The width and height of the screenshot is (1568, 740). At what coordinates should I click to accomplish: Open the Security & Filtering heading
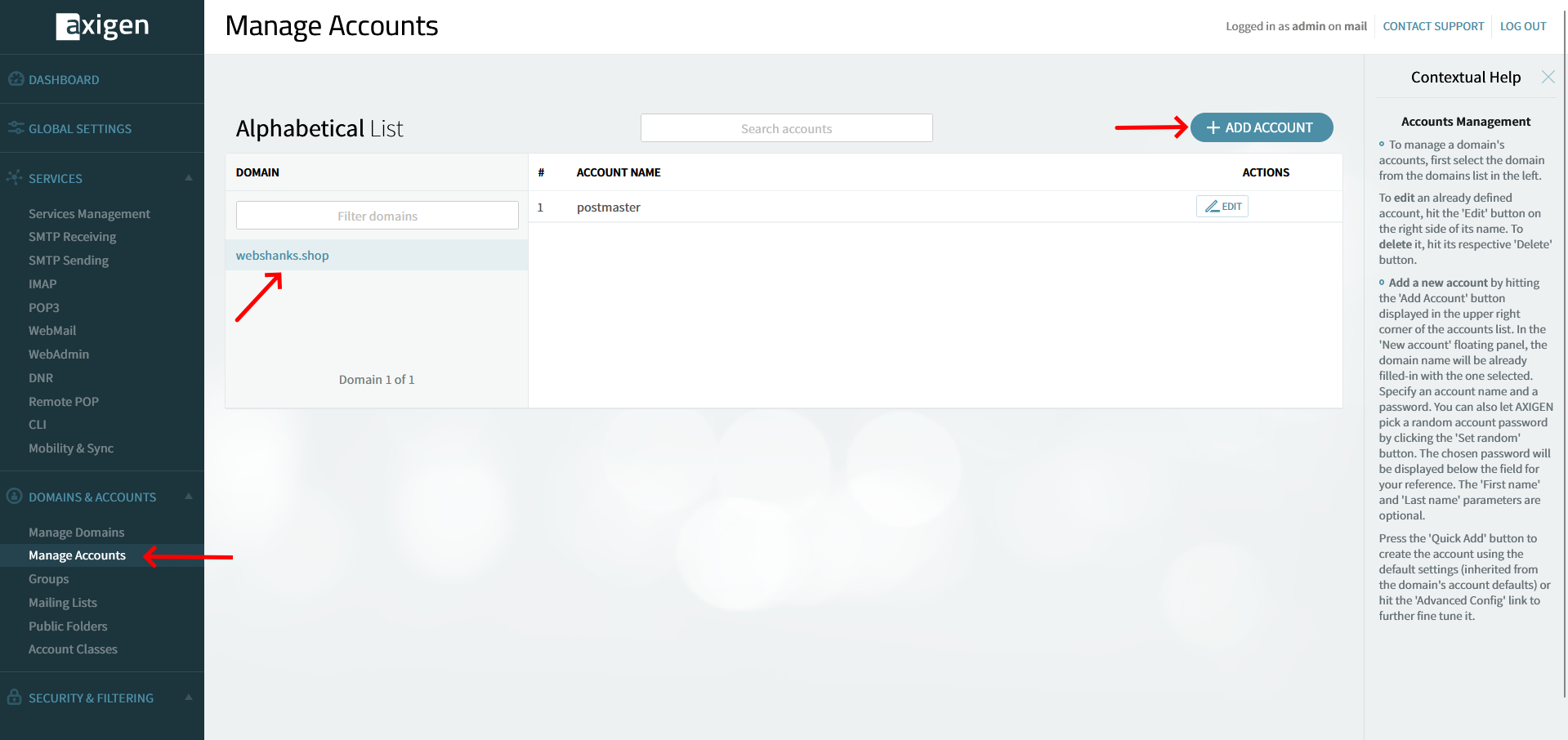click(x=91, y=698)
